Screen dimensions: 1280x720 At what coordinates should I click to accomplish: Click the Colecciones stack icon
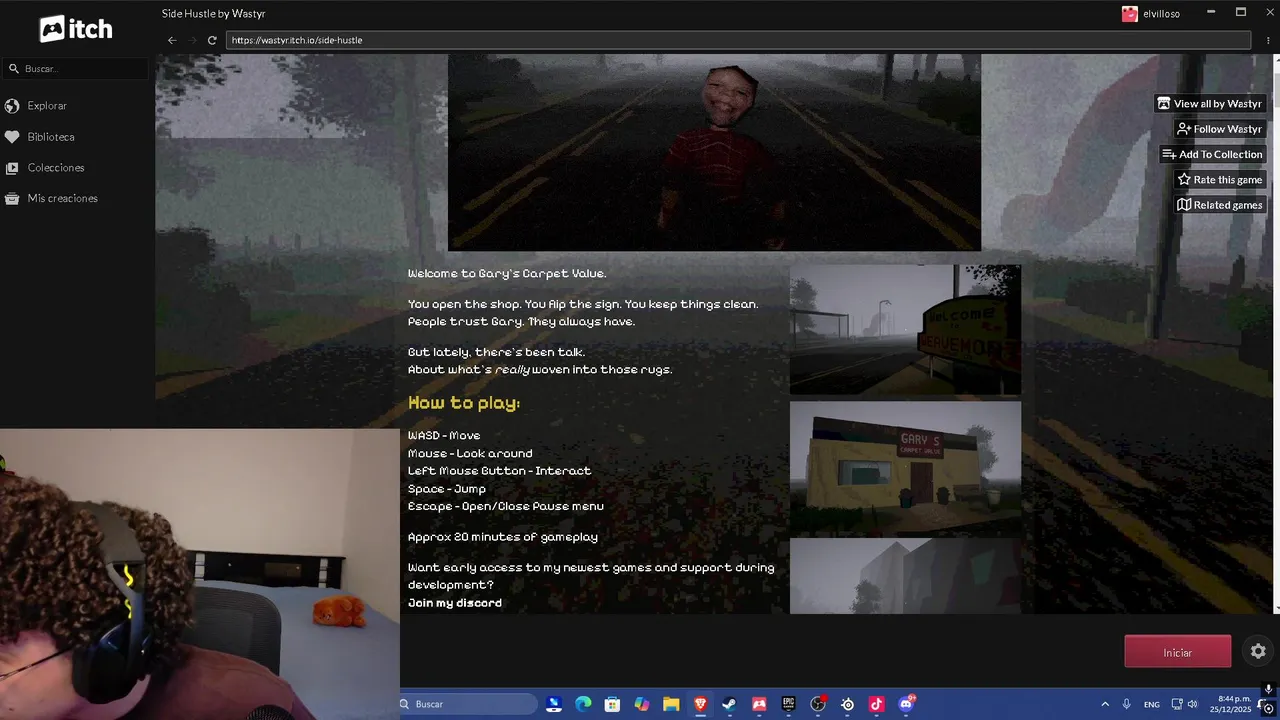coord(12,168)
